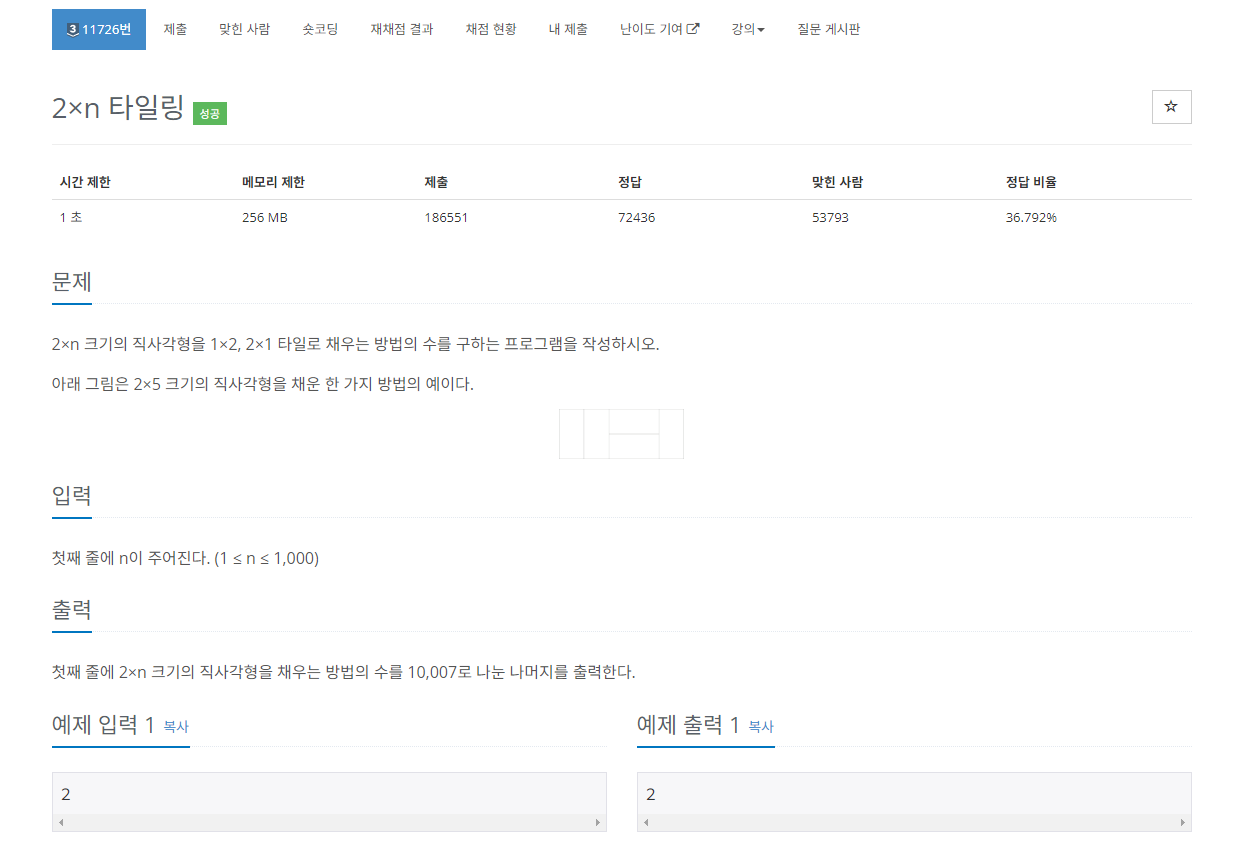
Task: Open the 11726번 problem tab
Action: pyautogui.click(x=99, y=29)
